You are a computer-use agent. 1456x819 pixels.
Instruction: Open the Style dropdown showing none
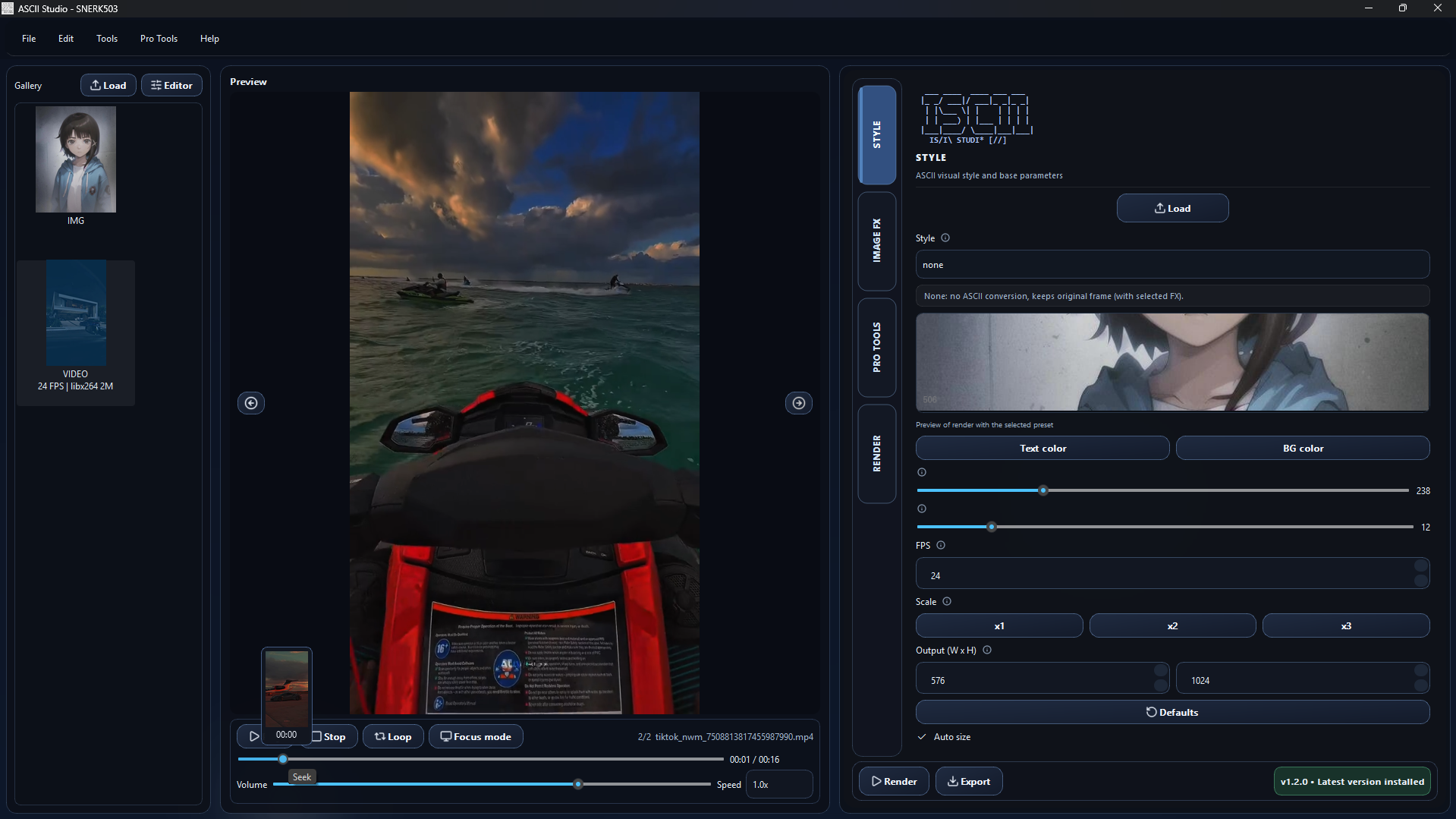[x=1171, y=264]
